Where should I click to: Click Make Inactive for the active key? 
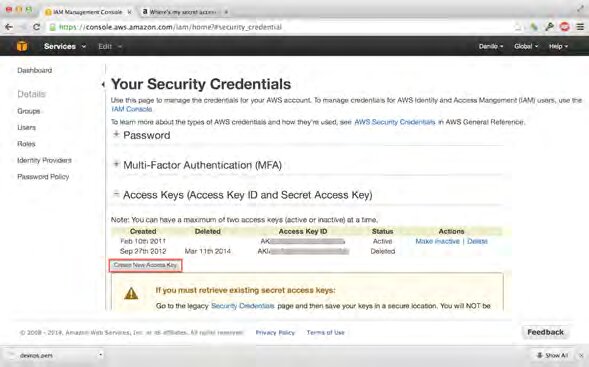click(x=437, y=241)
